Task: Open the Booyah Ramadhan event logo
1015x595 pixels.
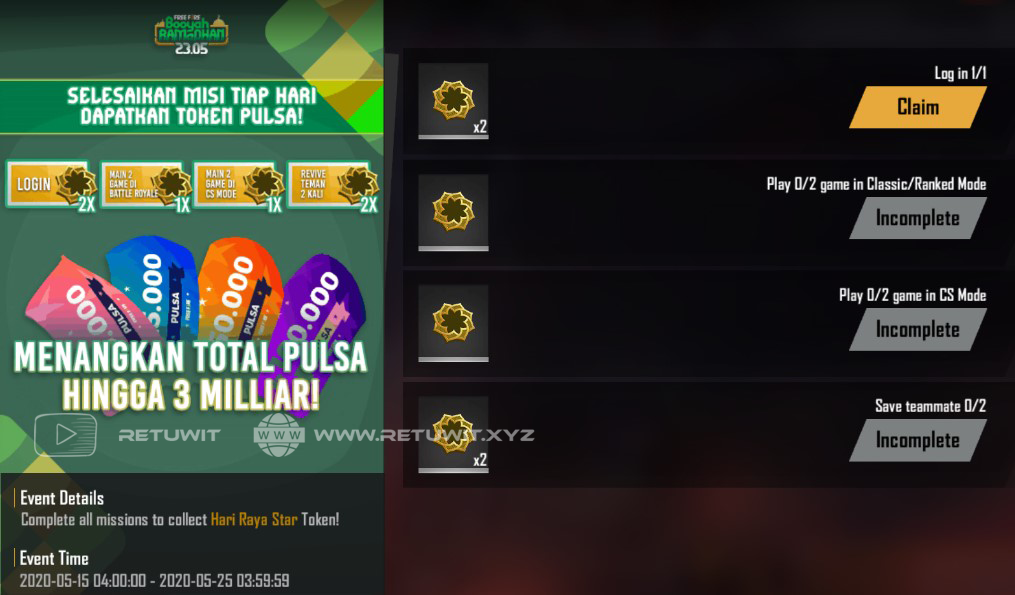Action: 191,34
